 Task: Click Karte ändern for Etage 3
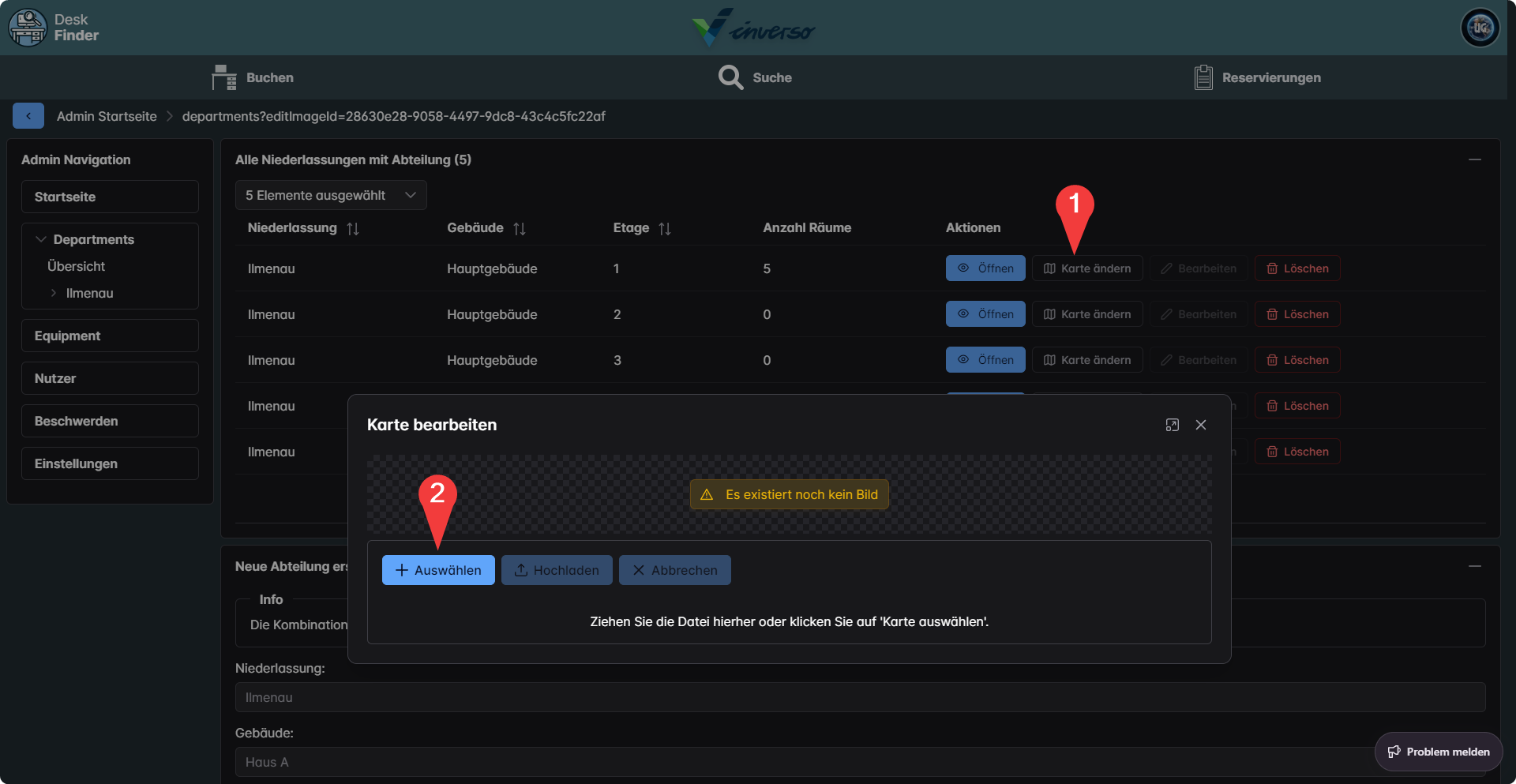[1087, 360]
